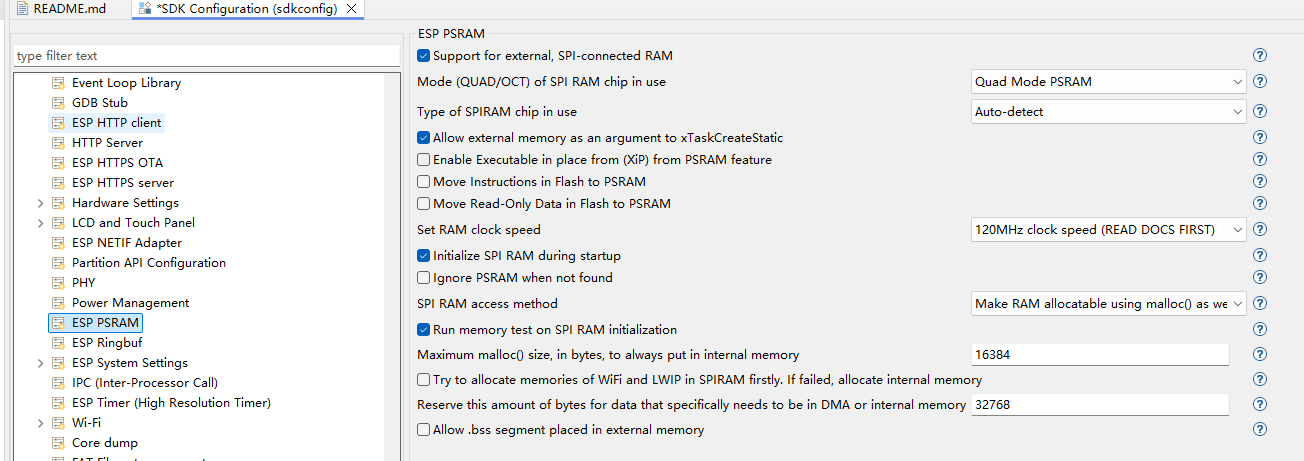Show help for Move Instructions in Flash to PSRAM
Viewport: 1304px width, 461px height.
click(x=1260, y=182)
